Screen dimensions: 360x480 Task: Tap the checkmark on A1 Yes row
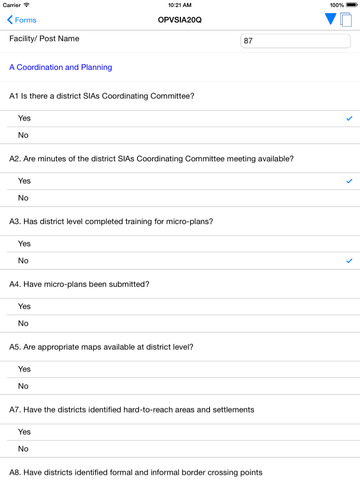tap(349, 118)
